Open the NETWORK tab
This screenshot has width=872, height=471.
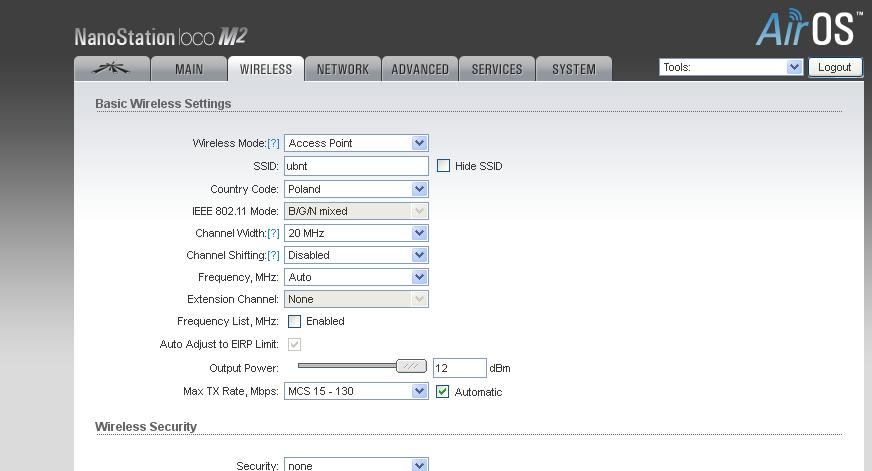[x=343, y=69]
